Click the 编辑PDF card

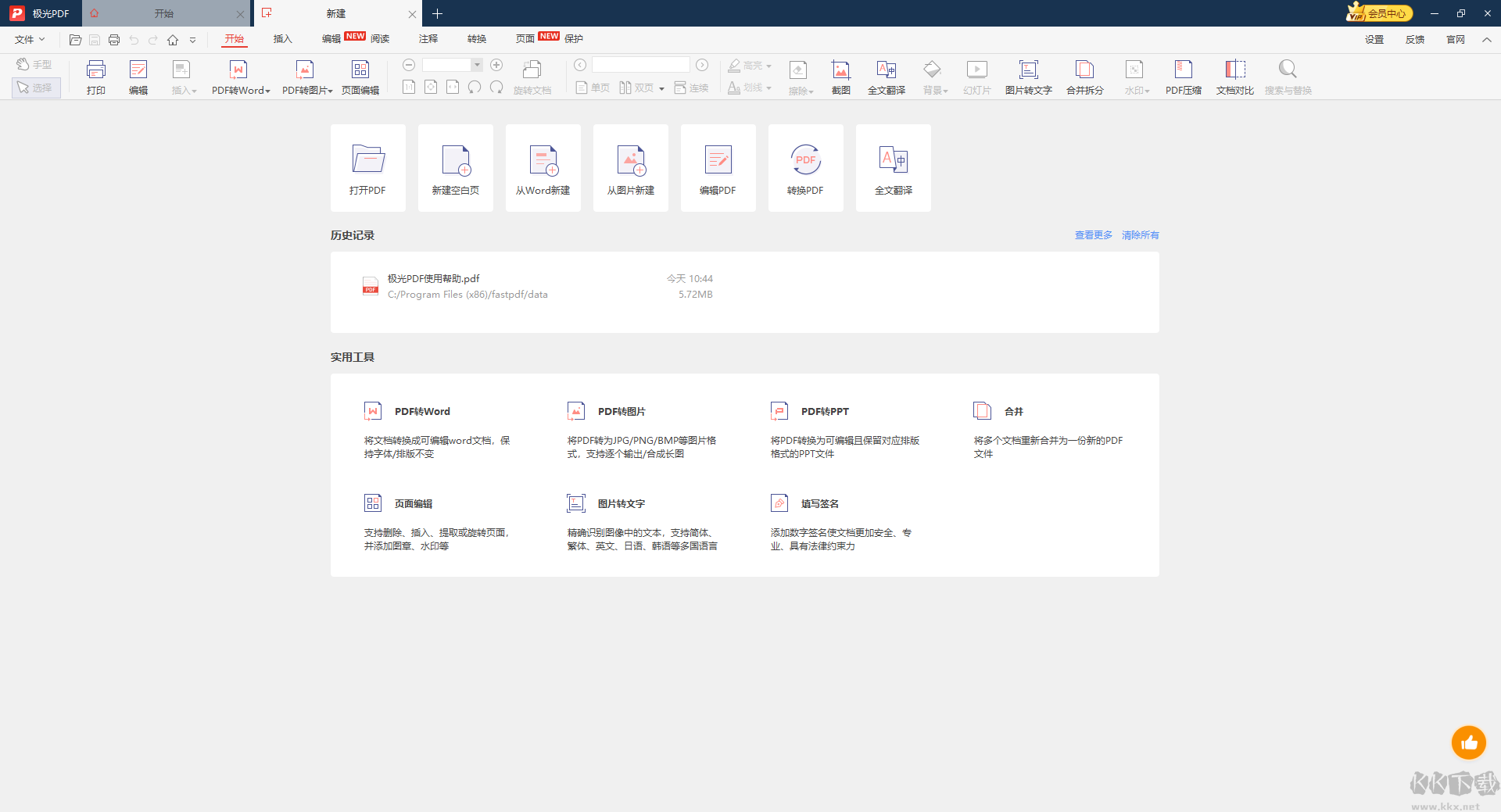click(718, 168)
